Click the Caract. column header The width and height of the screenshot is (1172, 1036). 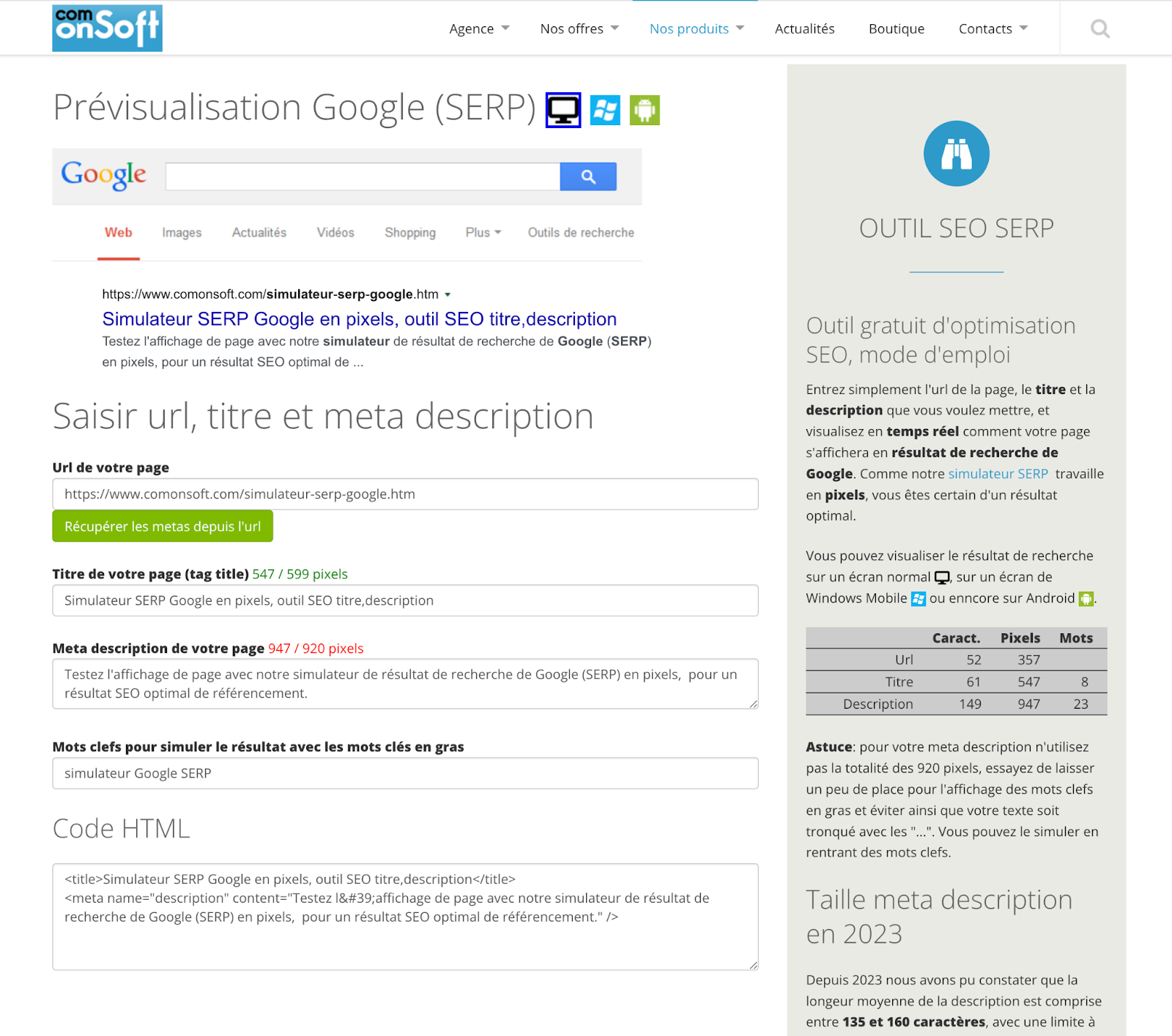[x=956, y=638]
